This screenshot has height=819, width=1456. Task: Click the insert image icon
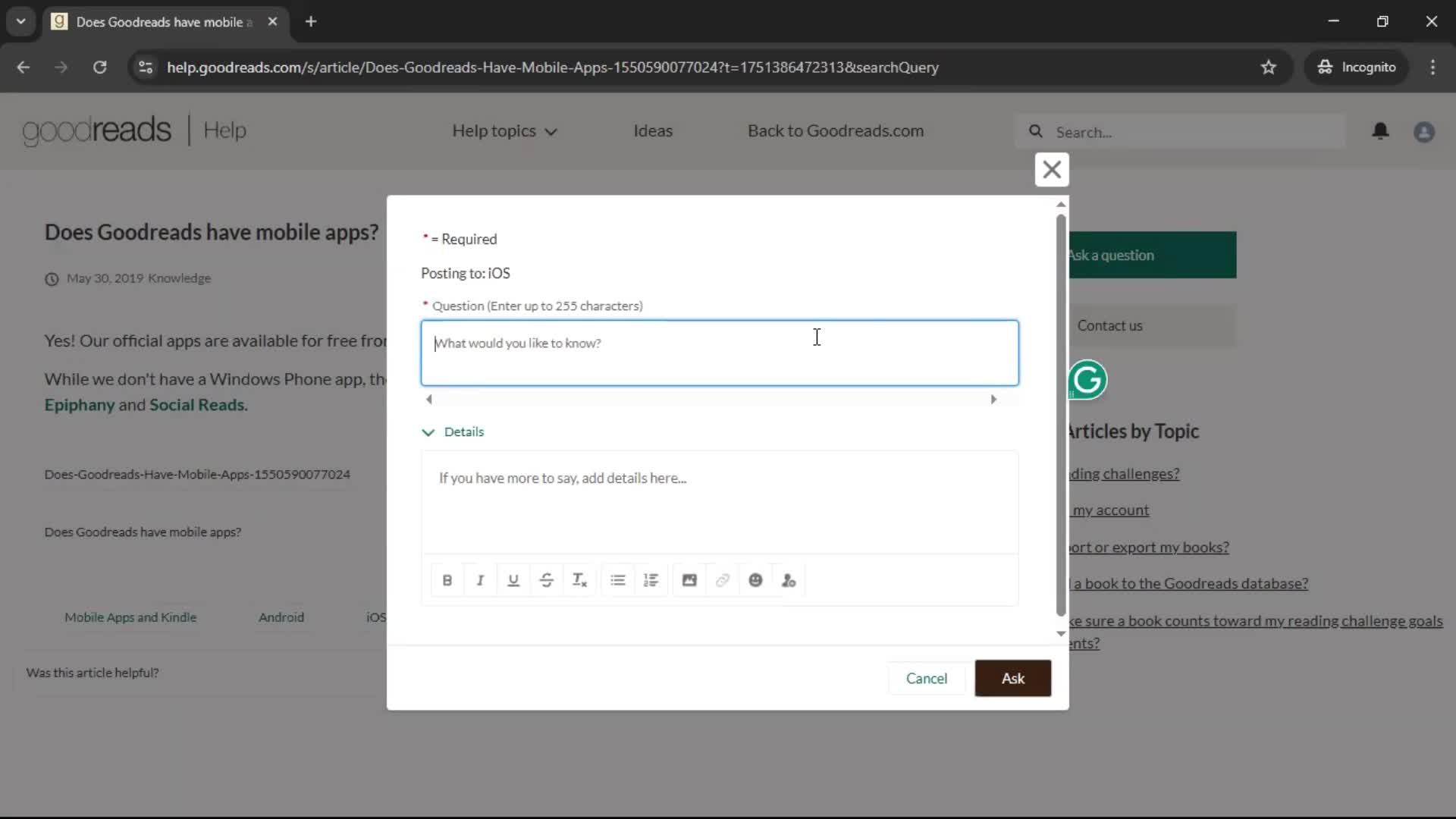coord(689,580)
